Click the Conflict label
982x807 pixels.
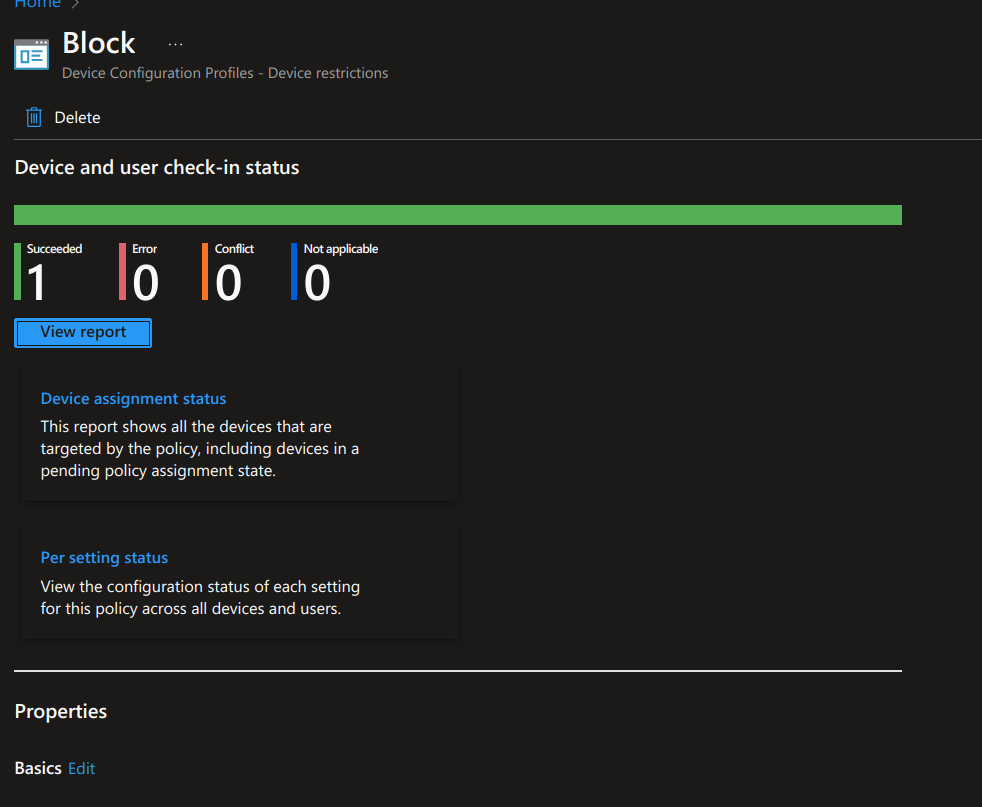(x=234, y=249)
